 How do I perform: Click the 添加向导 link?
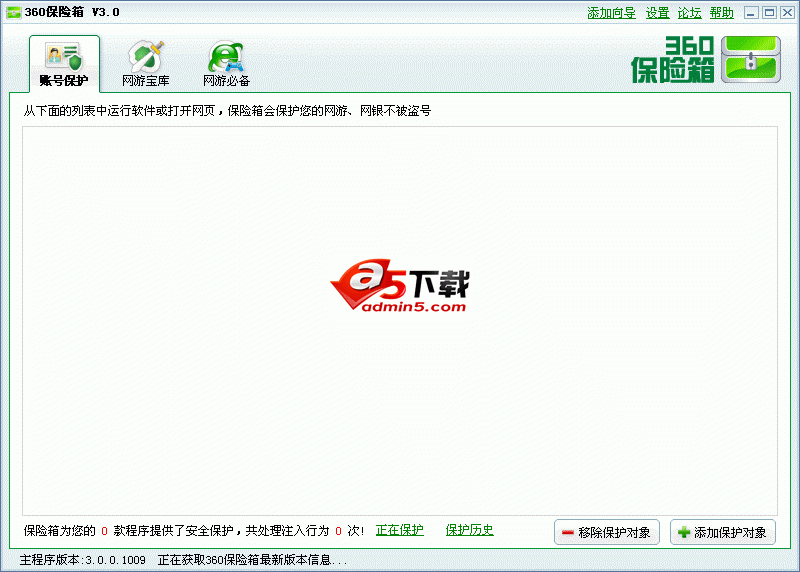611,13
